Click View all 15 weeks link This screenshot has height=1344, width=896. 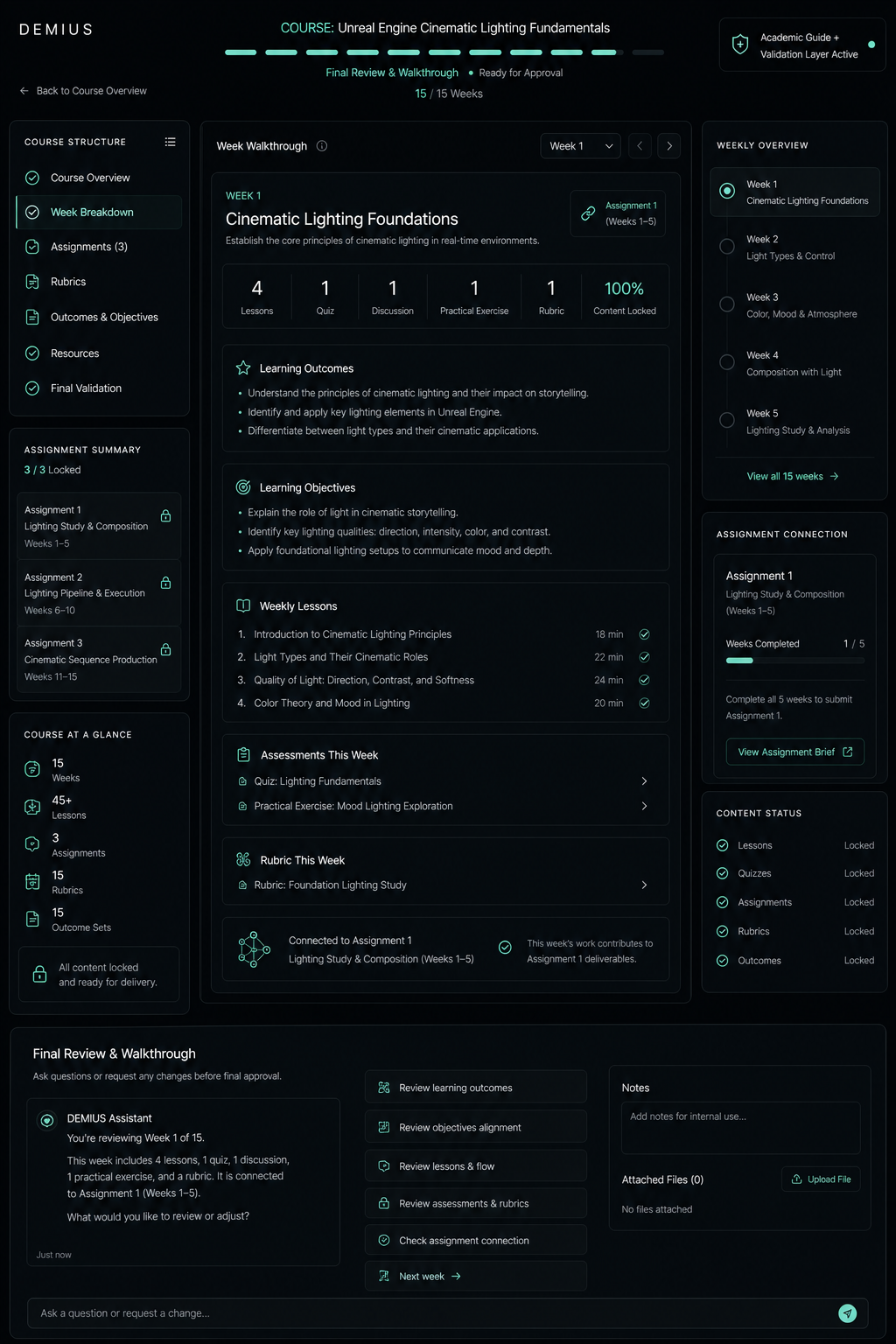[x=793, y=476]
